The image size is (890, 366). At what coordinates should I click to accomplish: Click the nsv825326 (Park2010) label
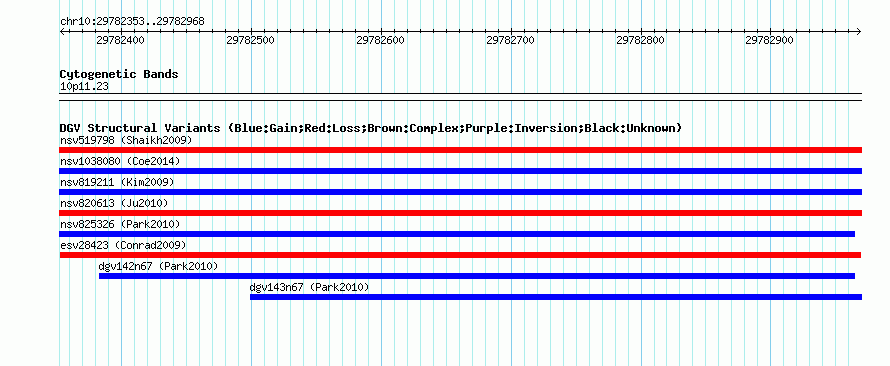[120, 225]
